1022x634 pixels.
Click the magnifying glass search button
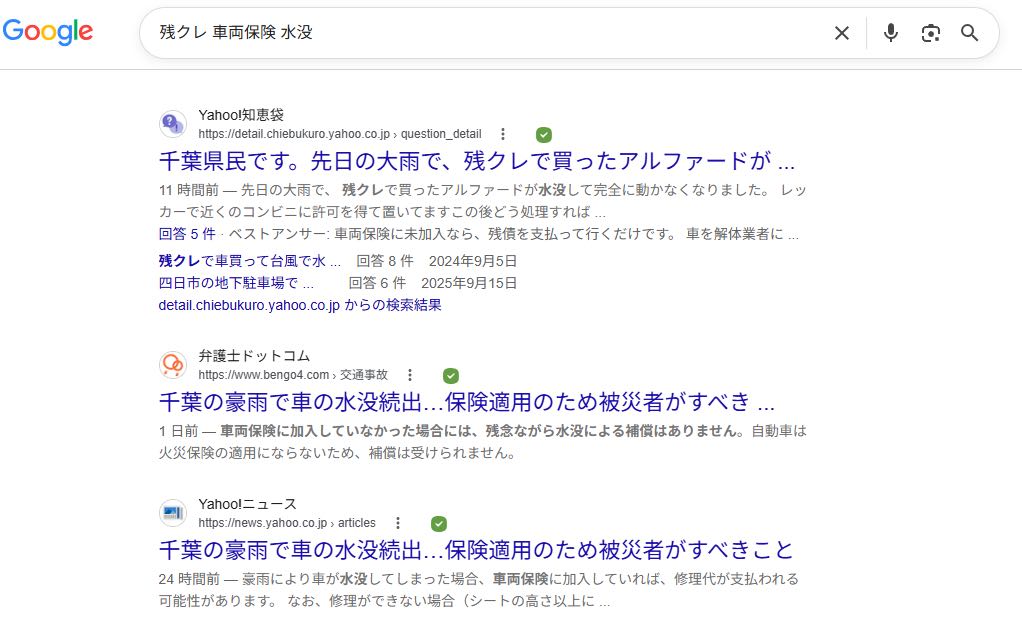(969, 33)
